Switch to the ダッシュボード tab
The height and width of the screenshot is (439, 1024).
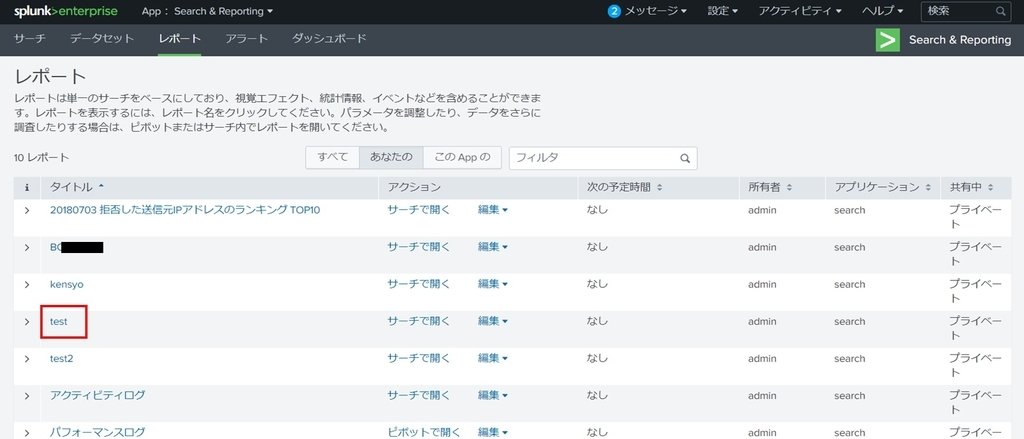click(329, 39)
